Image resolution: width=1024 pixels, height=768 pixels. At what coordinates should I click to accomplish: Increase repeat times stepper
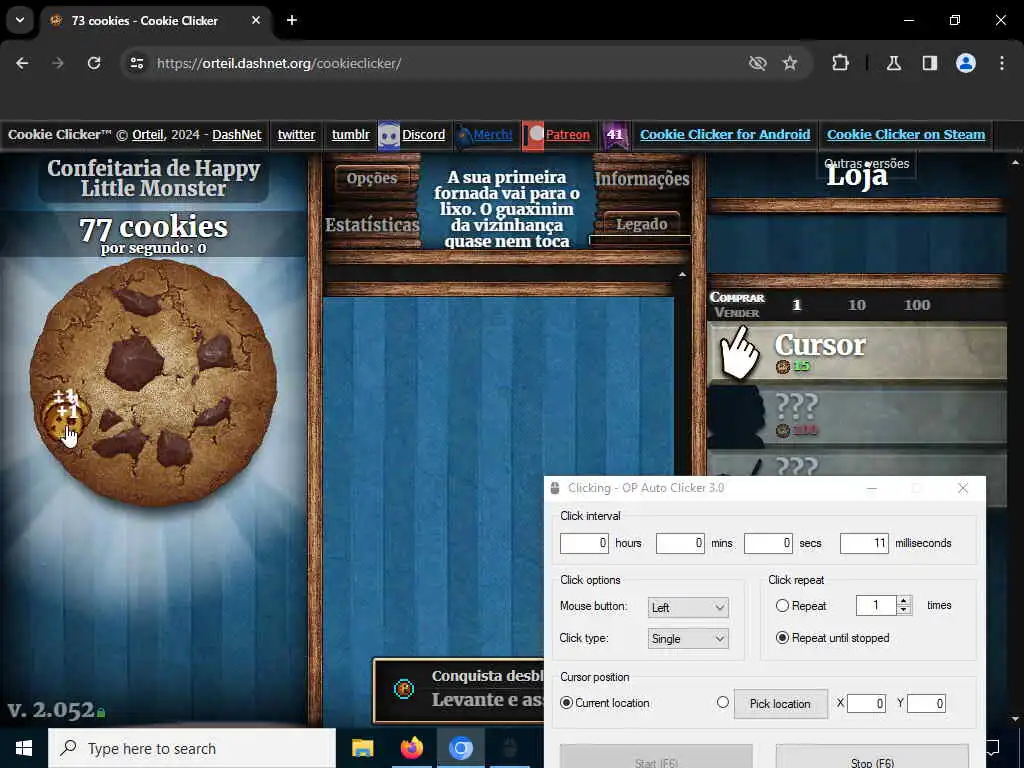[904, 601]
